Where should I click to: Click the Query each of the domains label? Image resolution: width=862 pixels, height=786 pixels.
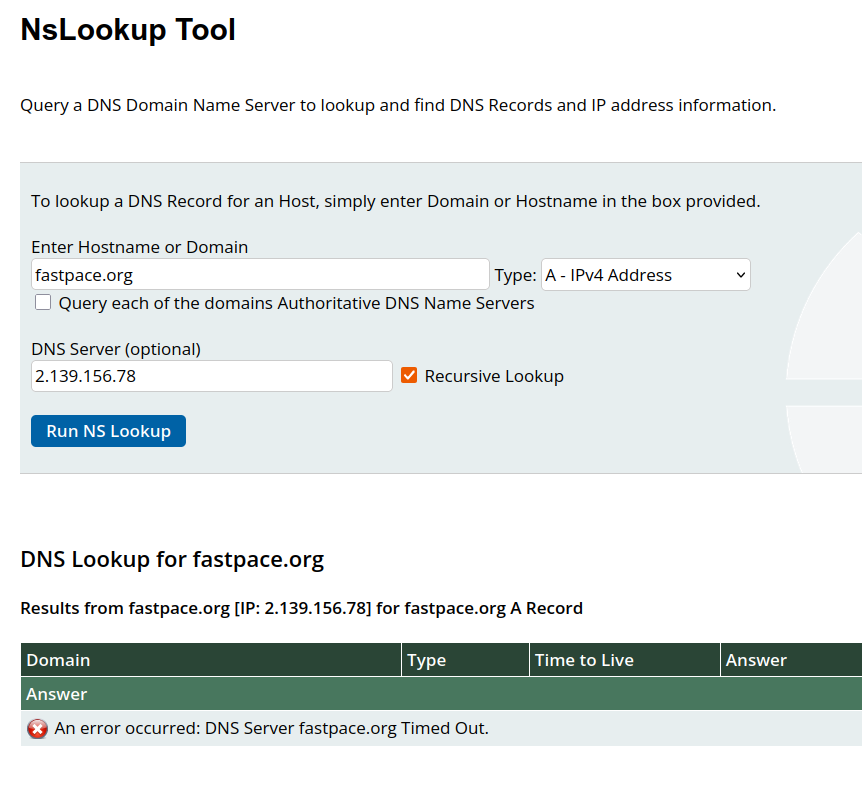pos(296,303)
